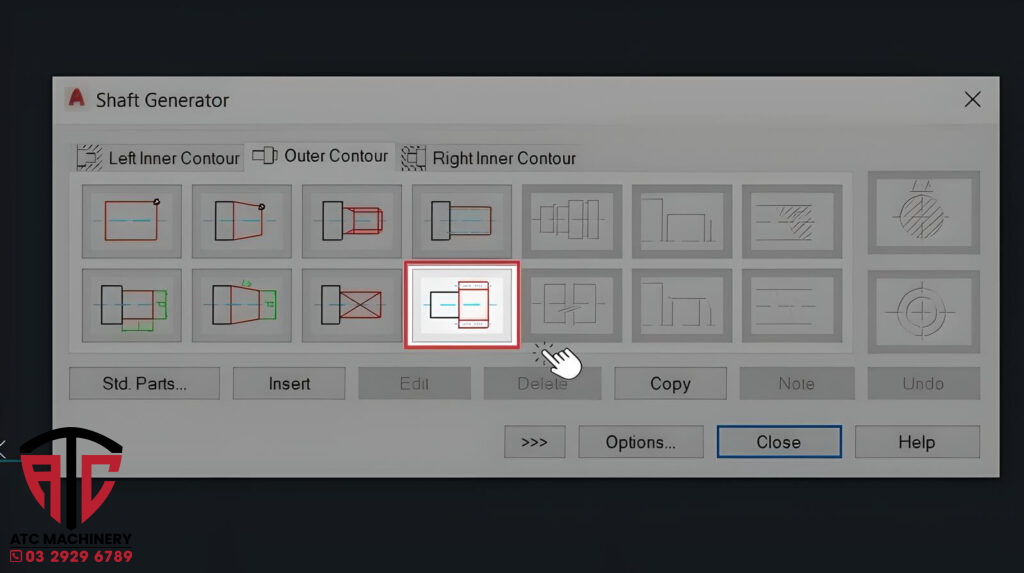Click the highlighted Gear segment icon
The height and width of the screenshot is (573, 1024).
coord(461,305)
